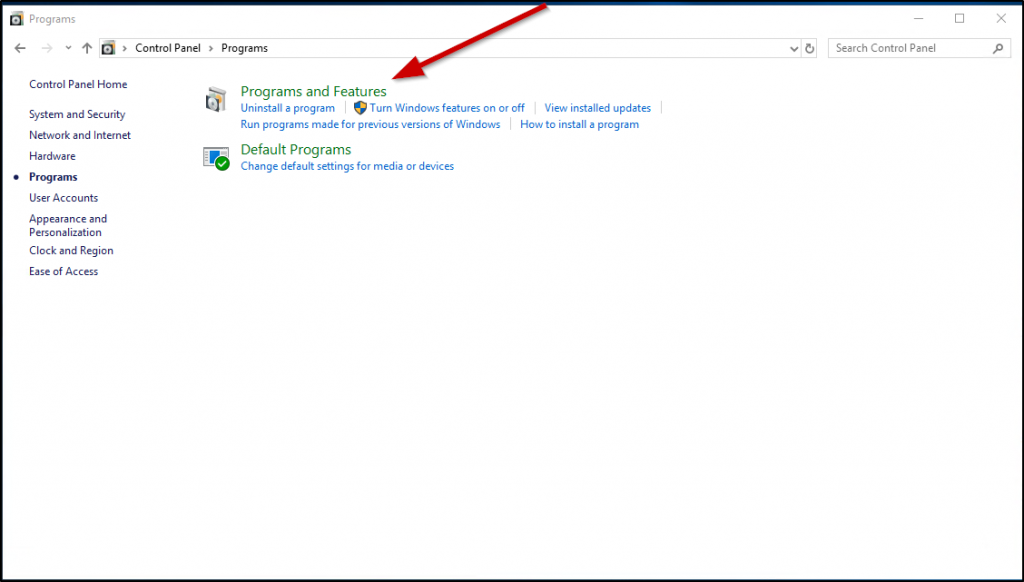Click the search magnifier icon

pyautogui.click(x=997, y=48)
